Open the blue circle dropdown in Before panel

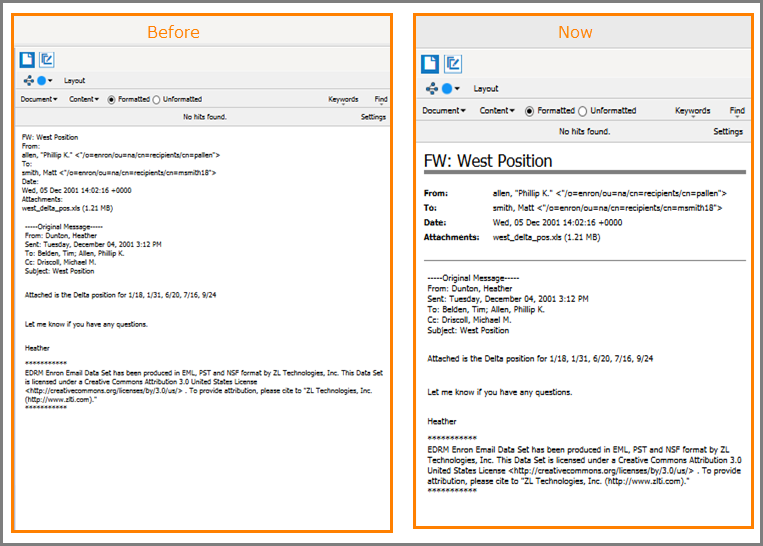(x=45, y=81)
